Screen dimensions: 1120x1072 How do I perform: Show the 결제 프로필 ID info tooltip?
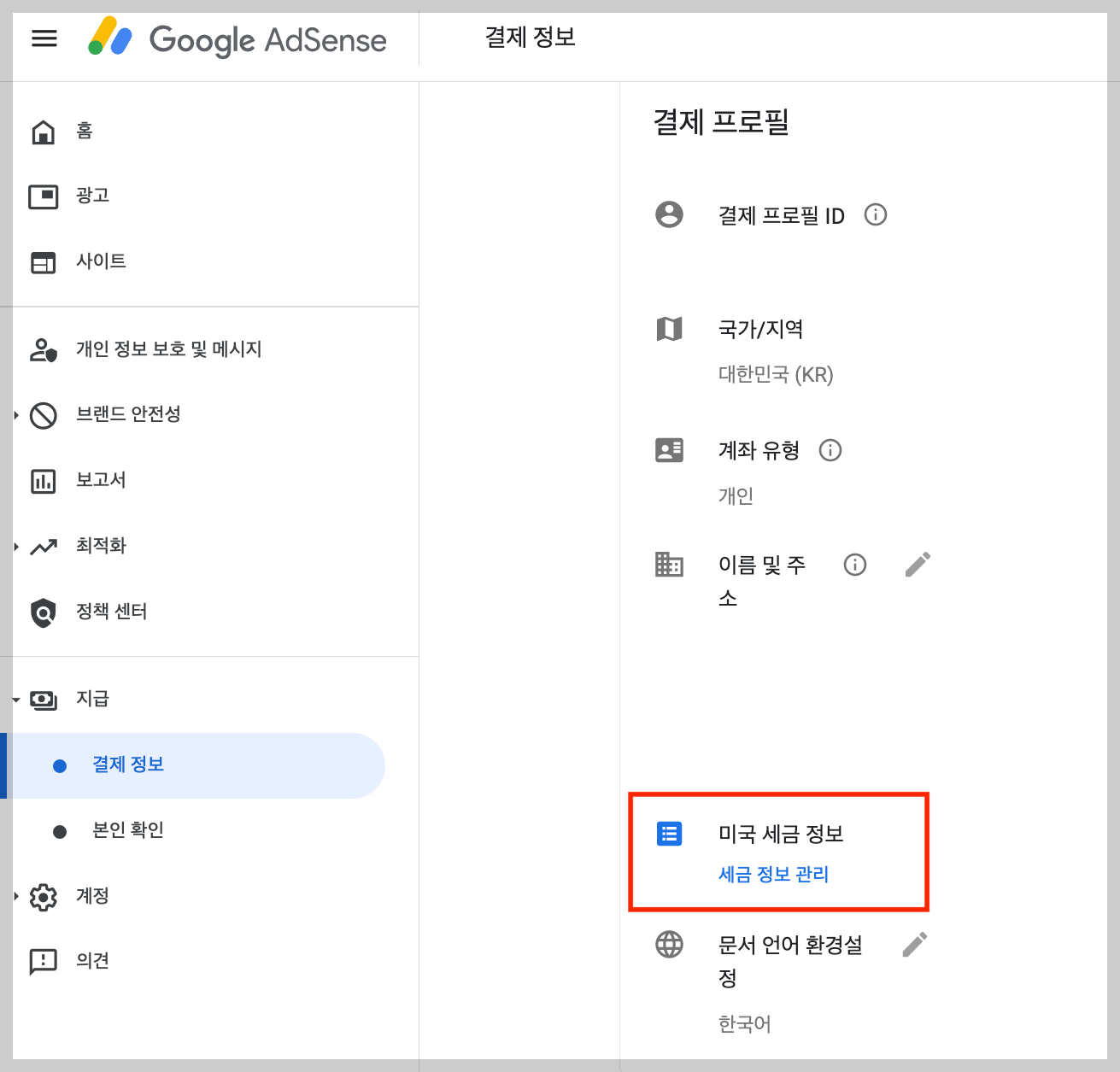(x=875, y=214)
